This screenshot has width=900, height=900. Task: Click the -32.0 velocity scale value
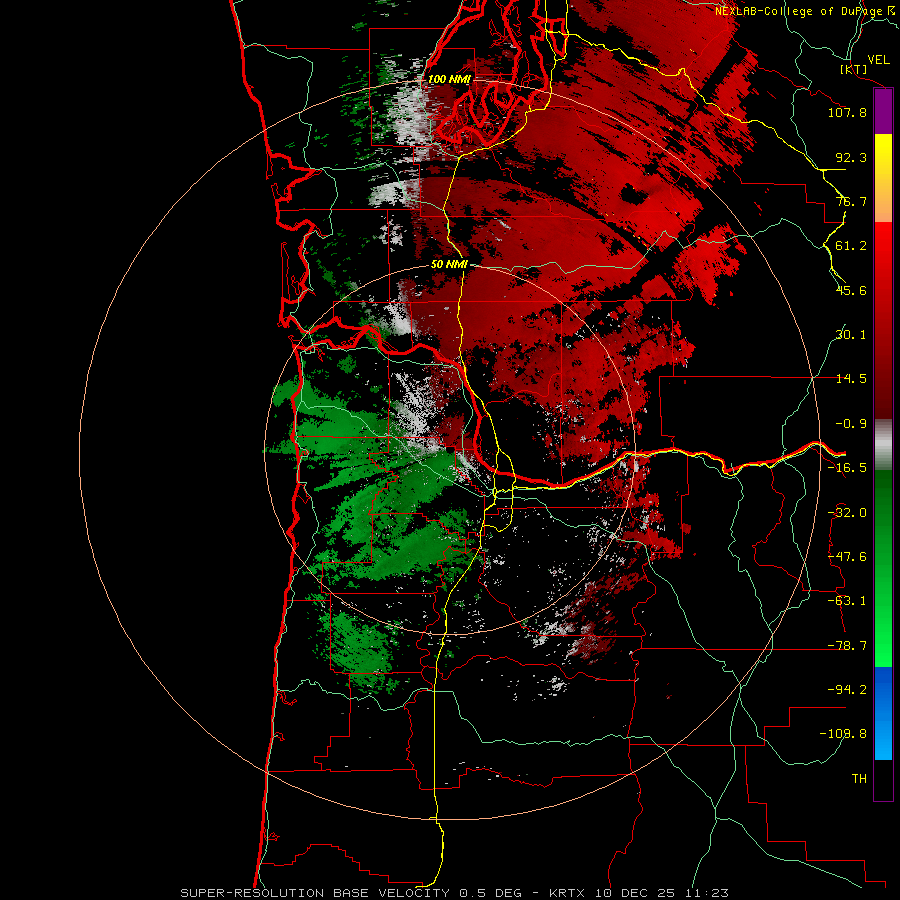(x=847, y=513)
